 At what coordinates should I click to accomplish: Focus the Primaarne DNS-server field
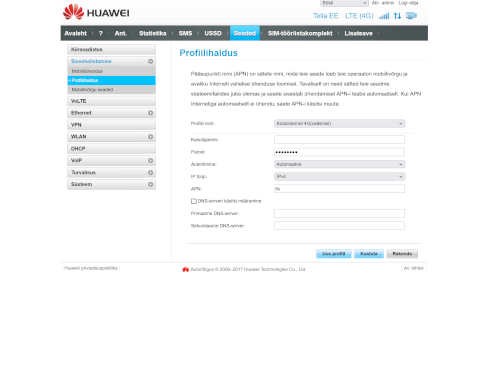point(339,214)
